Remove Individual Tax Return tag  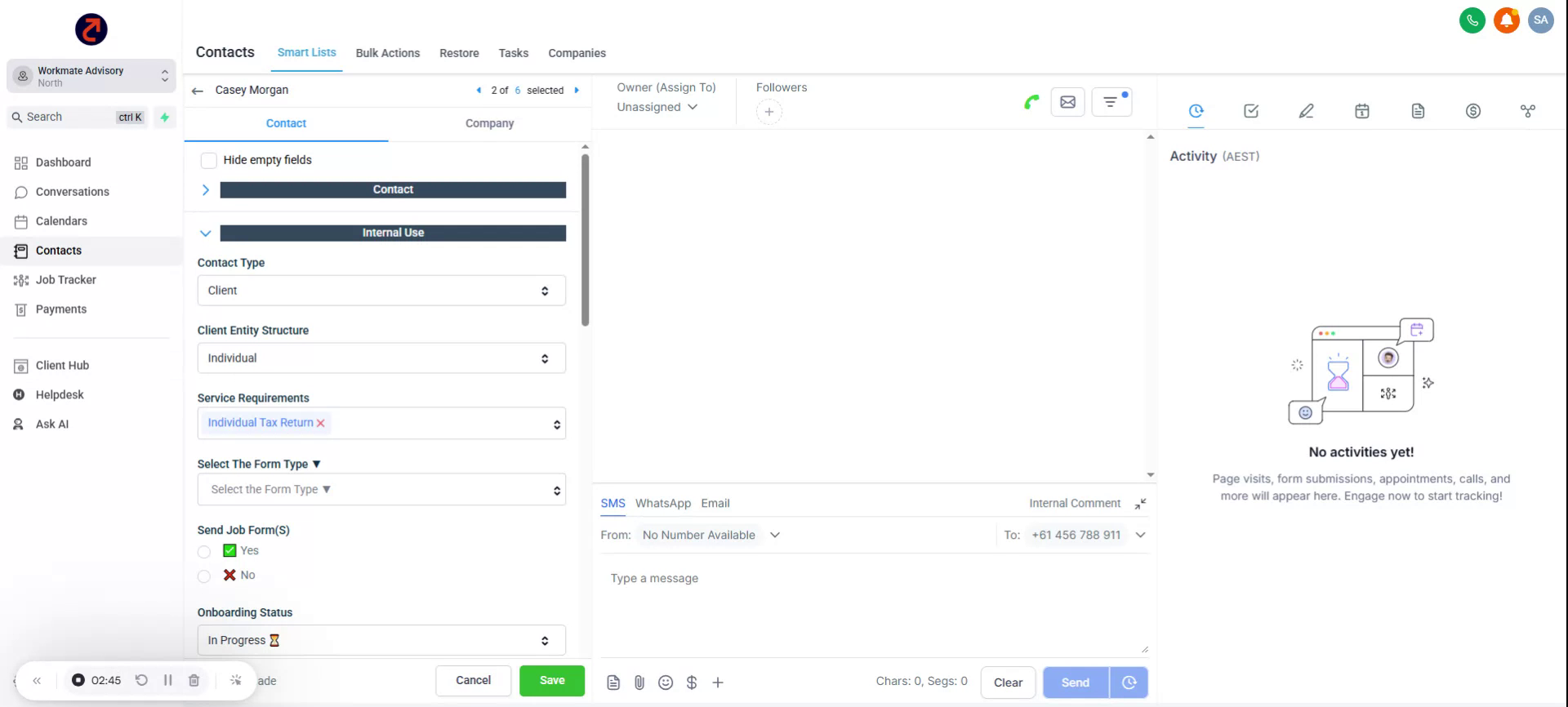pos(320,423)
